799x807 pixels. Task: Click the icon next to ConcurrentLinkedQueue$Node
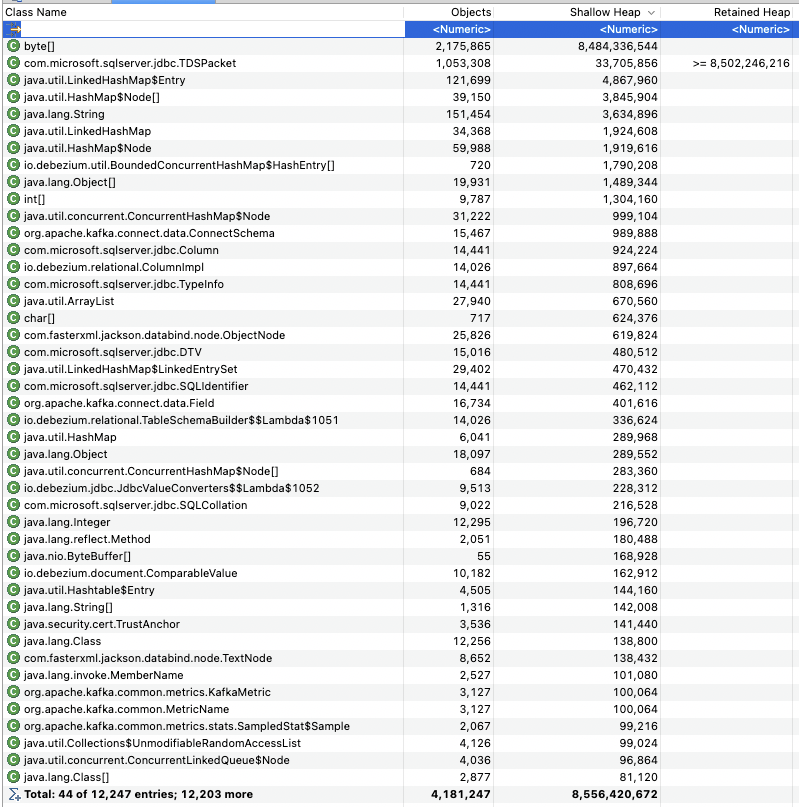click(x=13, y=760)
